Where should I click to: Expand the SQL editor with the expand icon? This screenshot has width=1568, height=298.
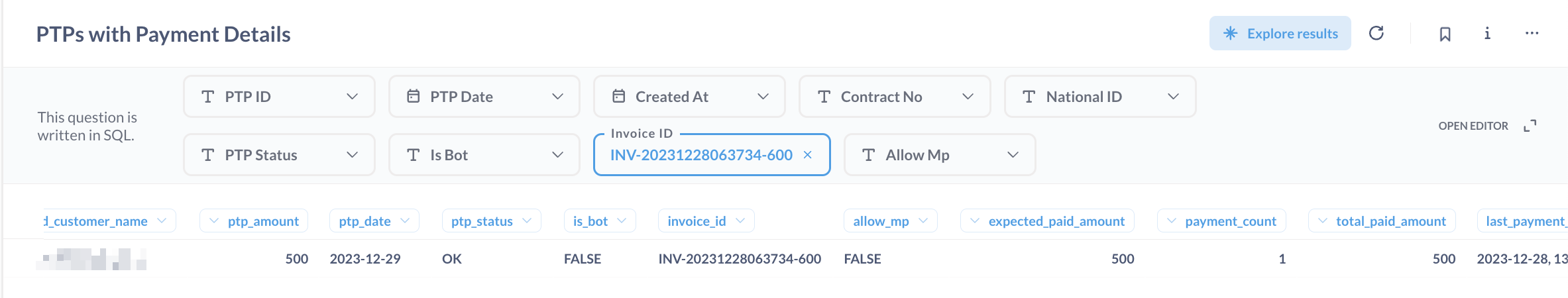pos(1530,126)
